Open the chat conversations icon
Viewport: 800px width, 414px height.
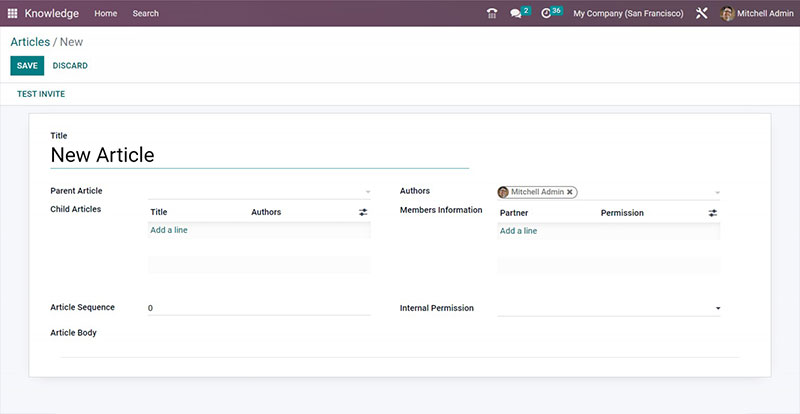[516, 13]
